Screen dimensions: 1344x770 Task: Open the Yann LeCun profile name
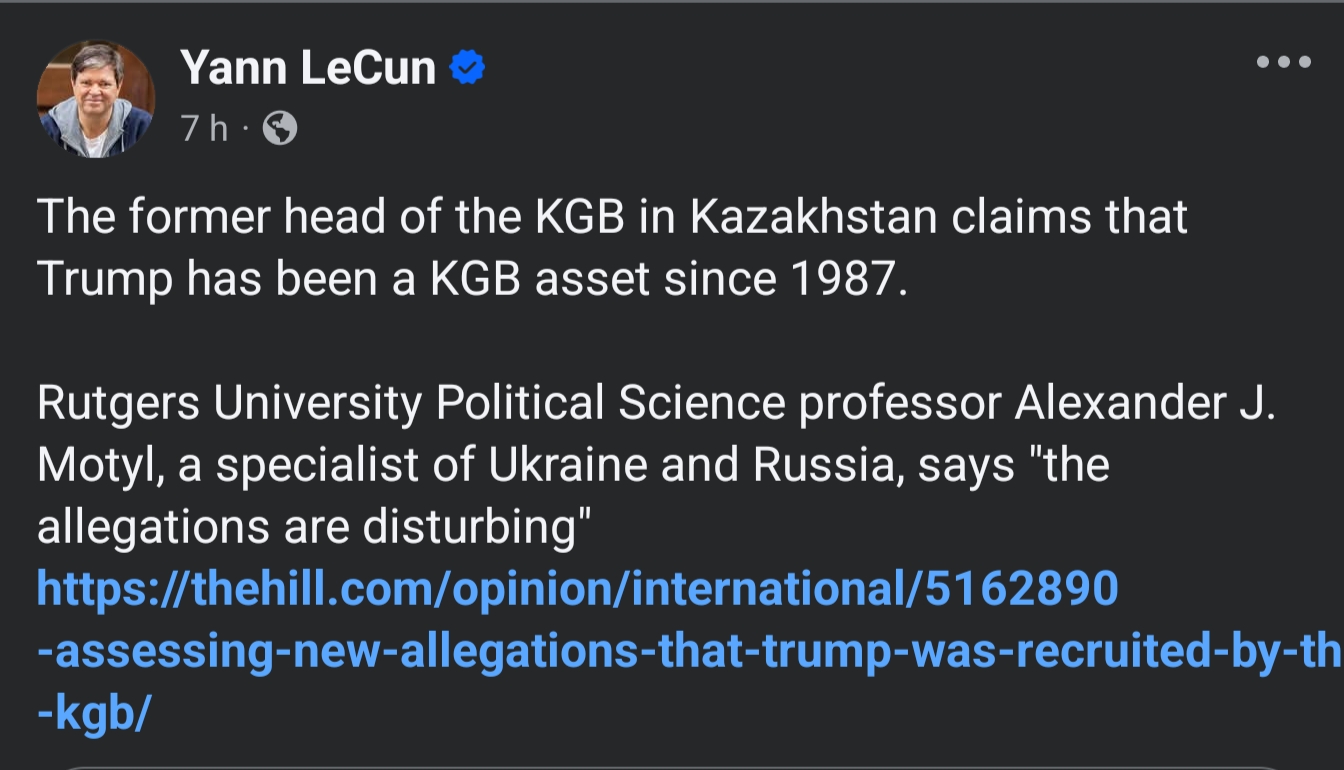pos(308,68)
